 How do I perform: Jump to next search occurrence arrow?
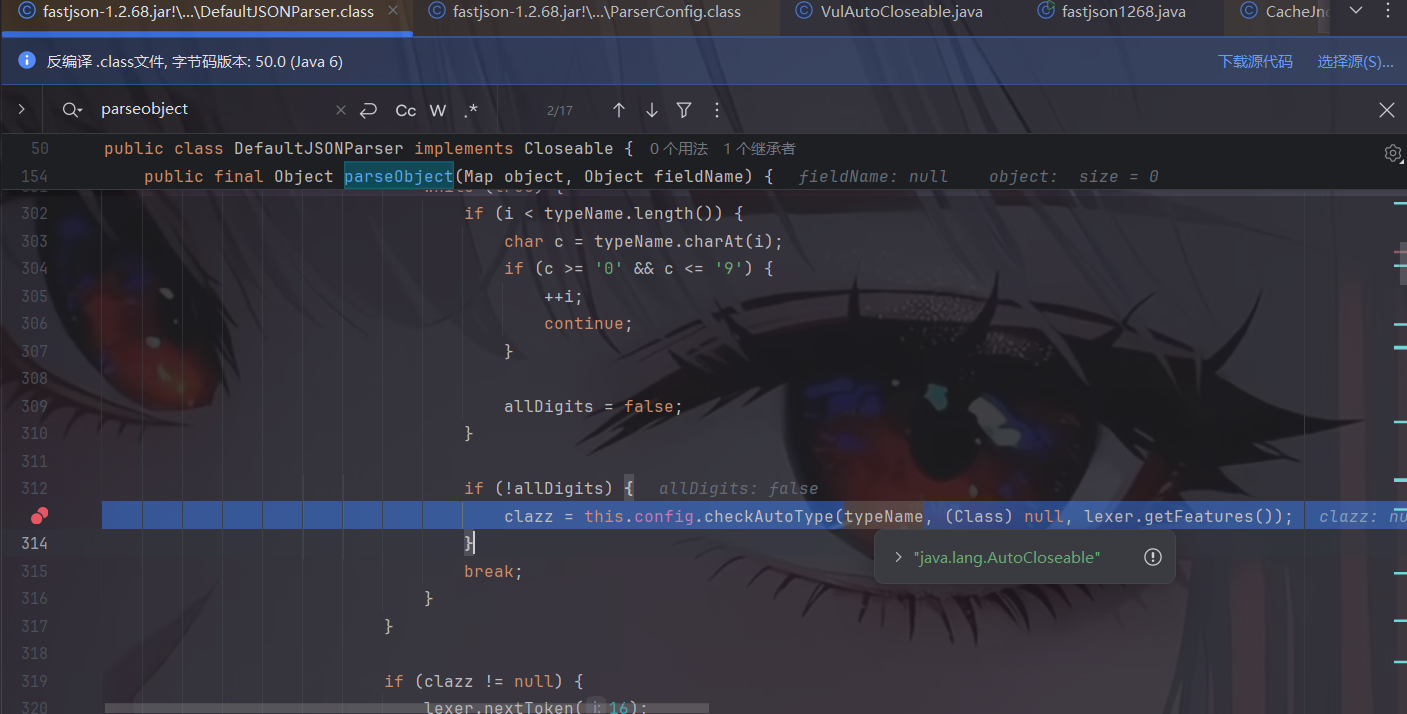[652, 110]
